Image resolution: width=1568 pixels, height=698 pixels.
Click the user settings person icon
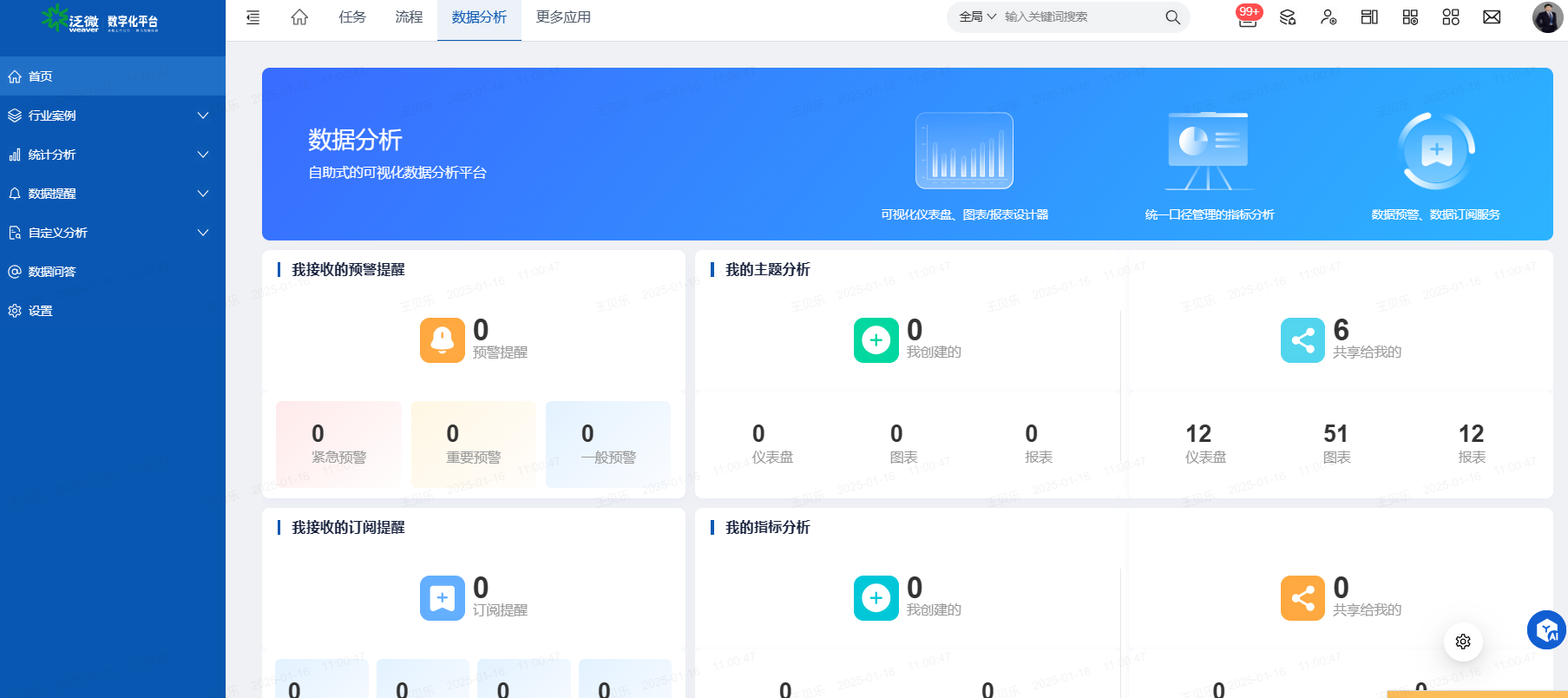[1329, 17]
